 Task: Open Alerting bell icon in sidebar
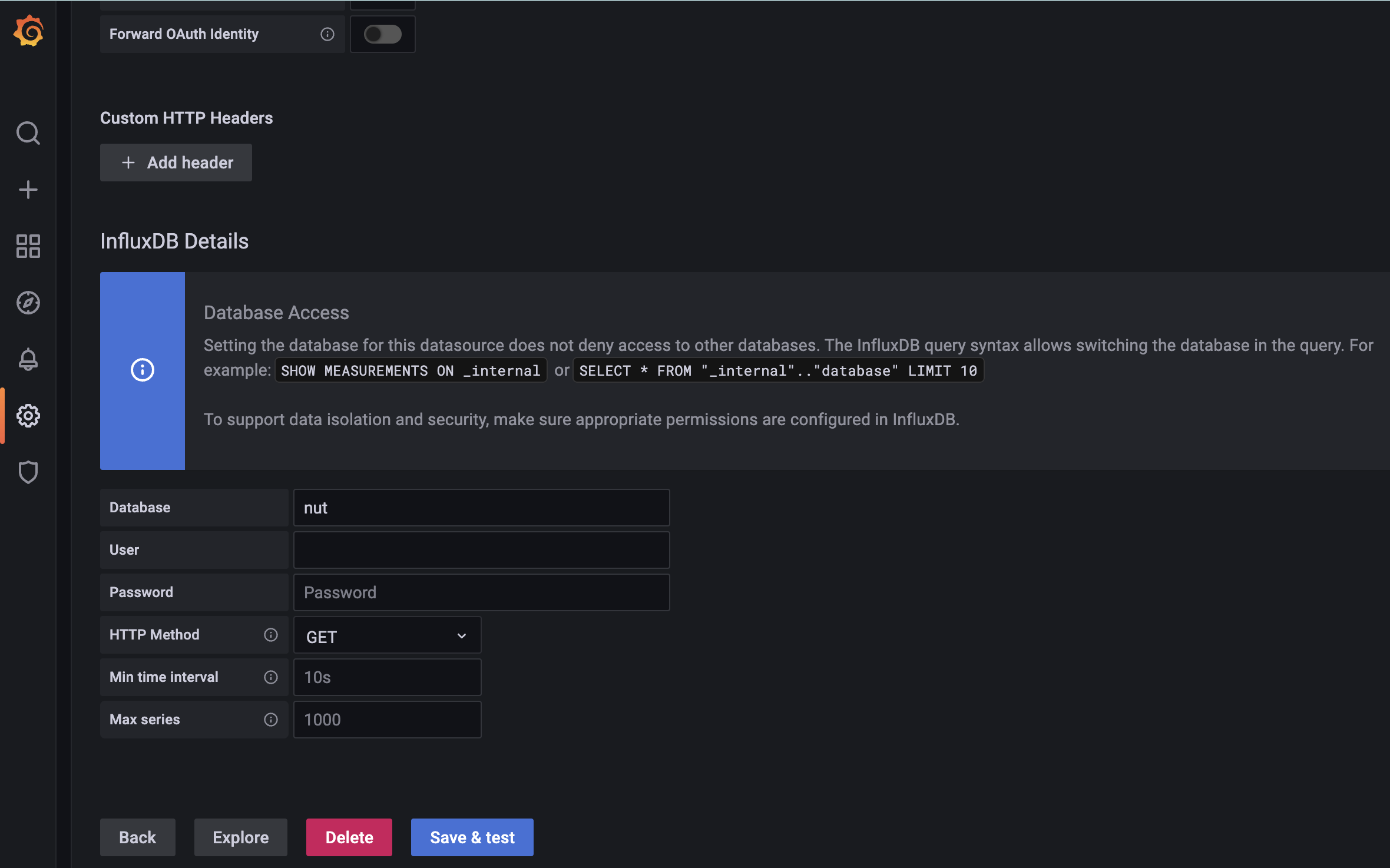(28, 359)
